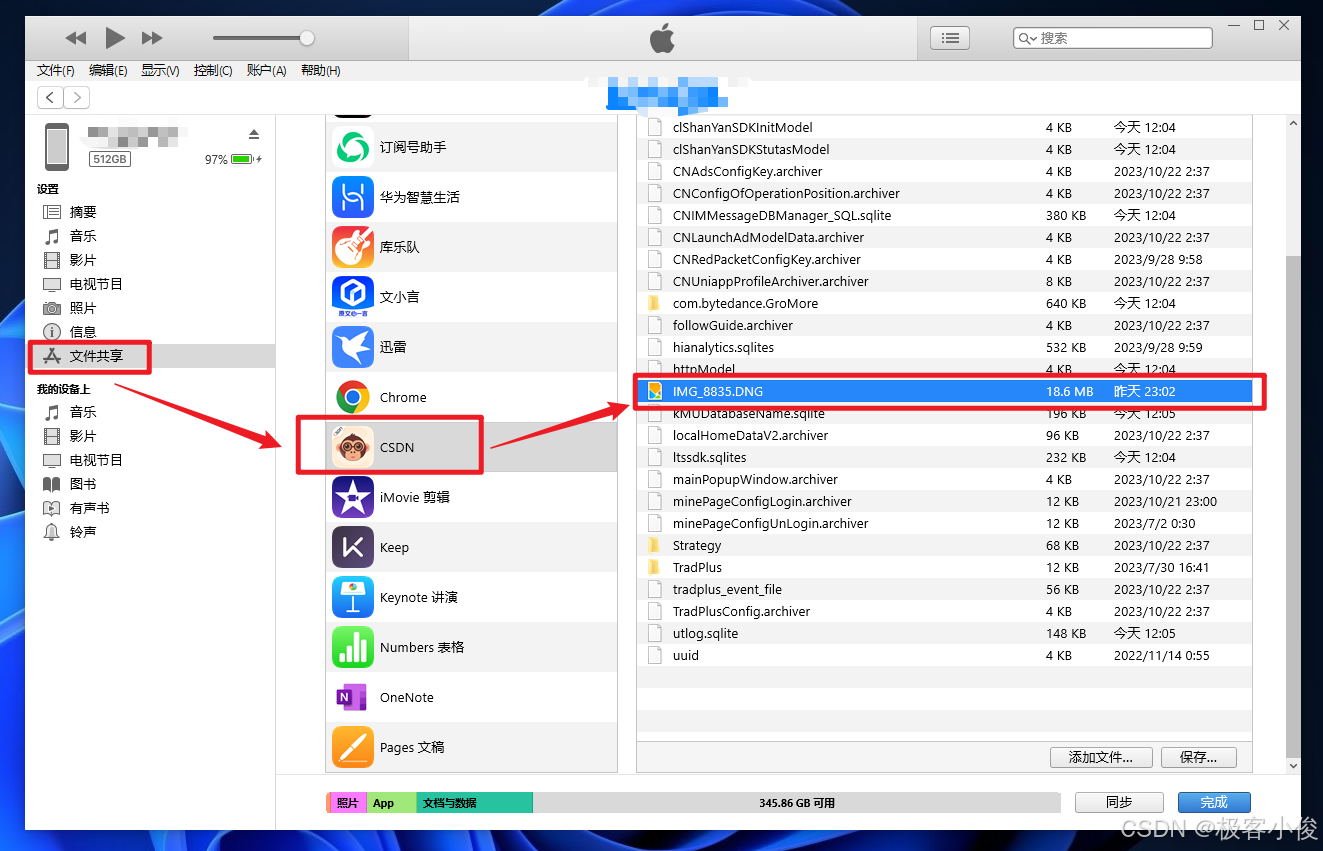The width and height of the screenshot is (1323, 851).
Task: Click the 同步 button
Action: point(1119,802)
